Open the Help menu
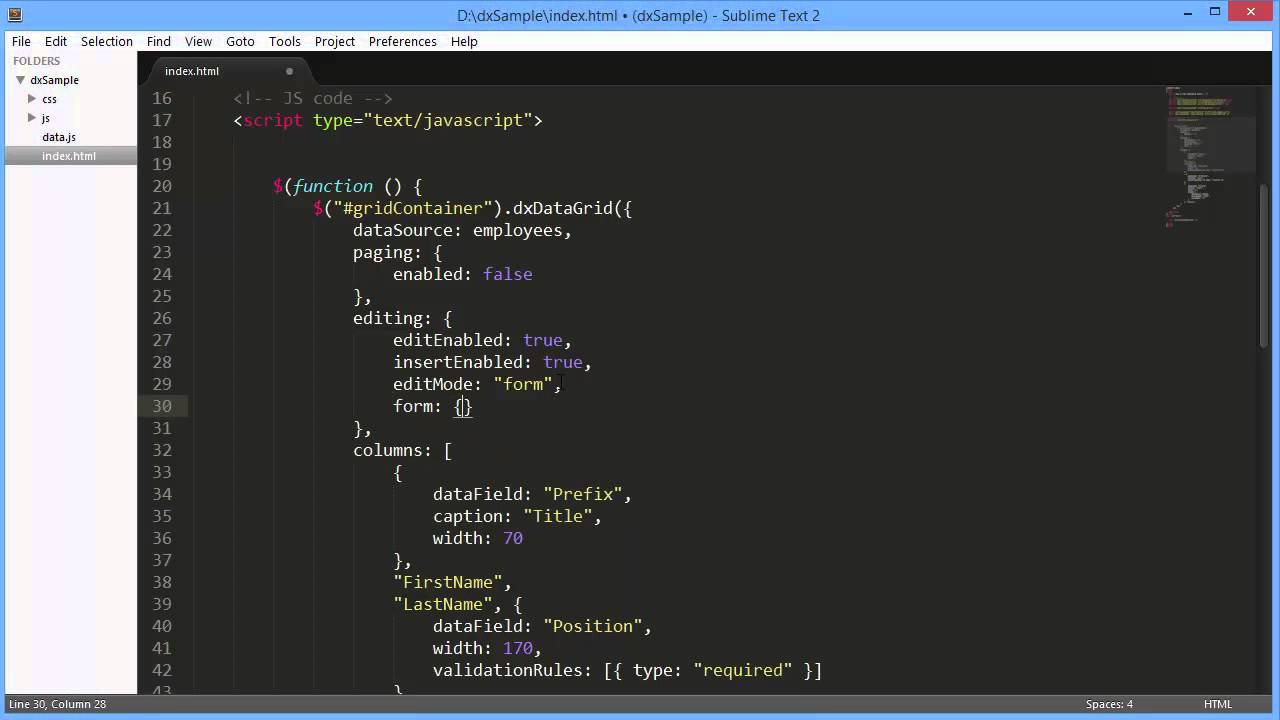The height and width of the screenshot is (720, 1280). [464, 41]
